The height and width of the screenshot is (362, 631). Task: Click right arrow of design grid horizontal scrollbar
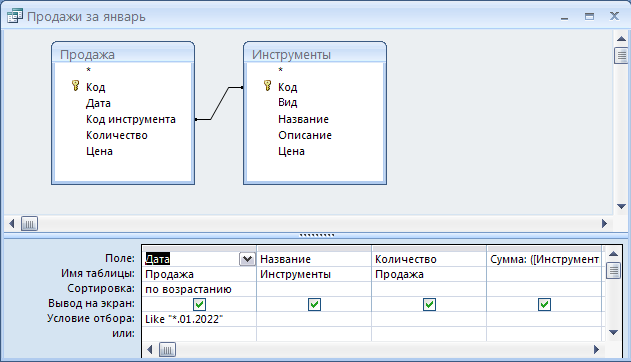tap(596, 350)
